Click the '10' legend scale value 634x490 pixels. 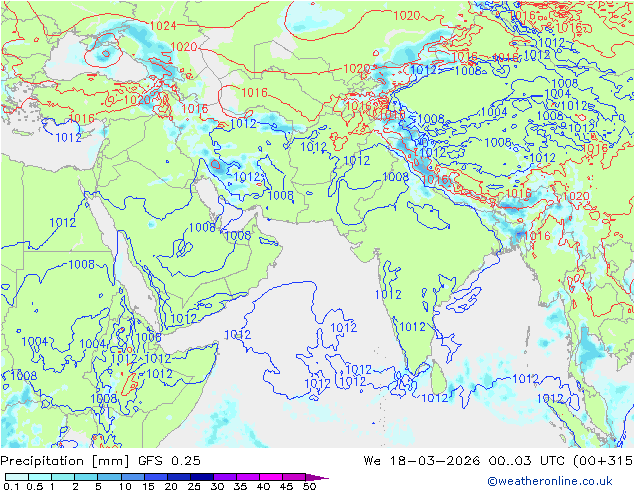tap(125, 486)
